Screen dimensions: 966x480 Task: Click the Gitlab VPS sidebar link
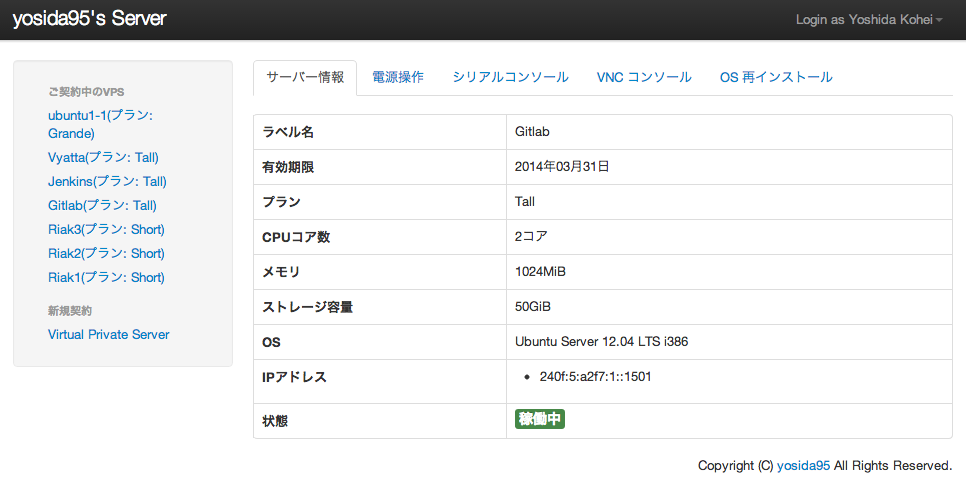102,205
